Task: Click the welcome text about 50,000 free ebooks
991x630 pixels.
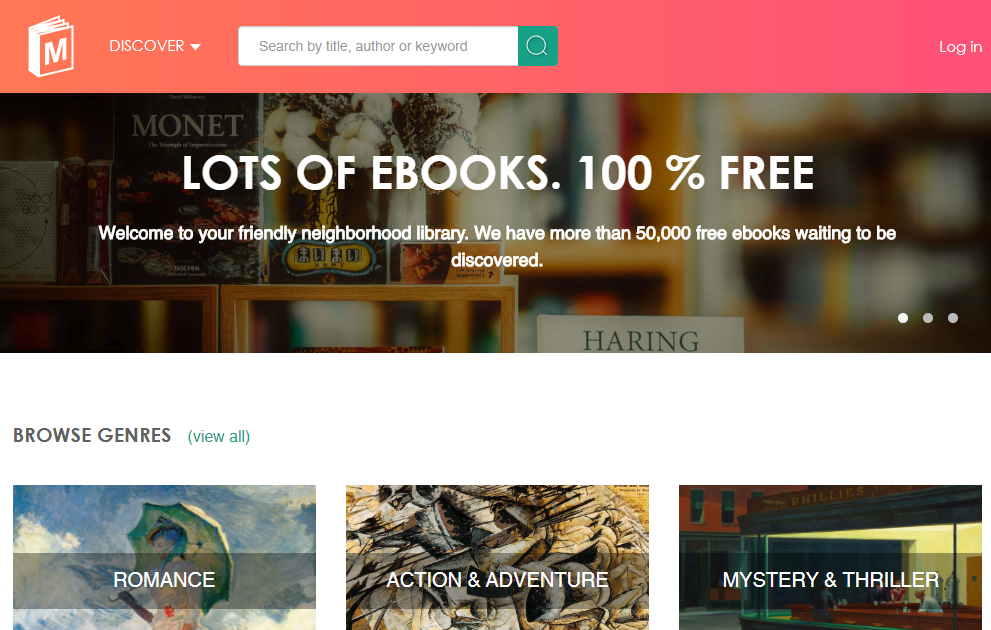Action: (x=497, y=246)
